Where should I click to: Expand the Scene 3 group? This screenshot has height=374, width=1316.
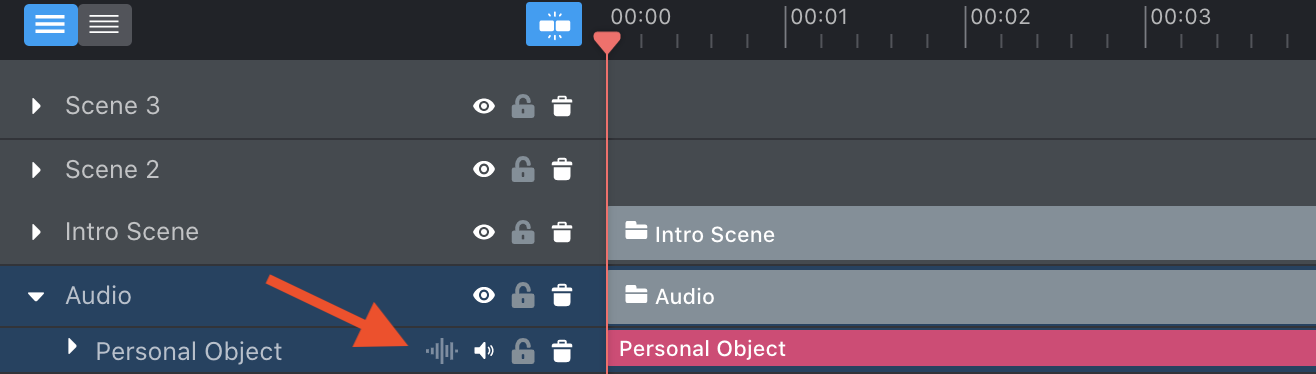click(37, 106)
